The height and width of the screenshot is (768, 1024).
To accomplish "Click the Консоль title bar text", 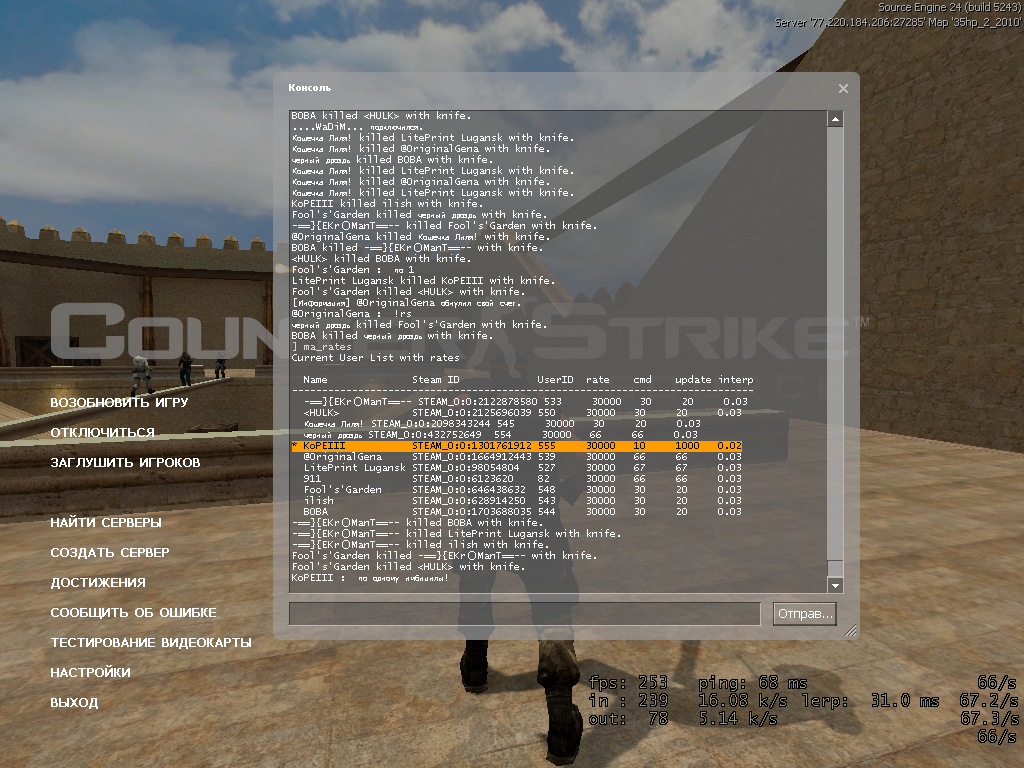I will [x=310, y=88].
